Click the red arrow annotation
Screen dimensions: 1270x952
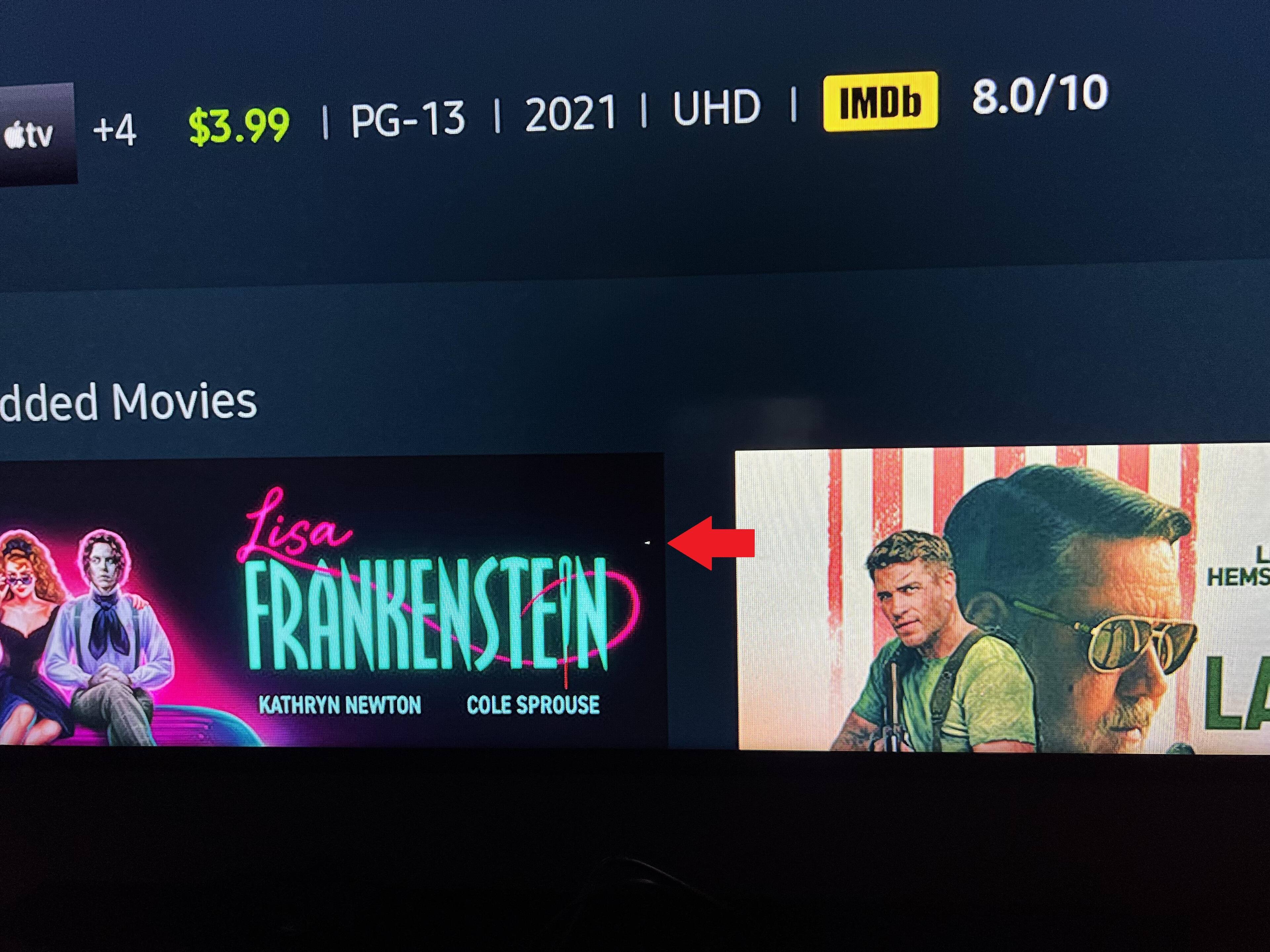711,543
